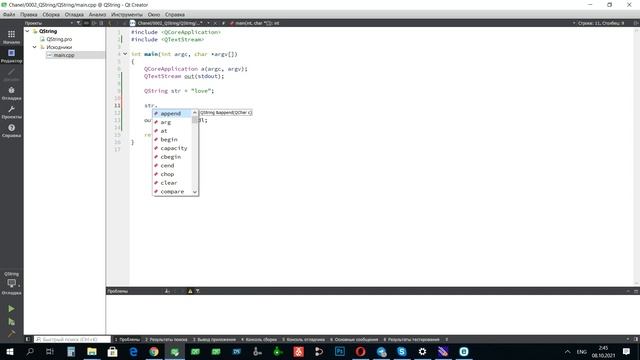Open the Welcome (Начало) mode

(x=11, y=37)
